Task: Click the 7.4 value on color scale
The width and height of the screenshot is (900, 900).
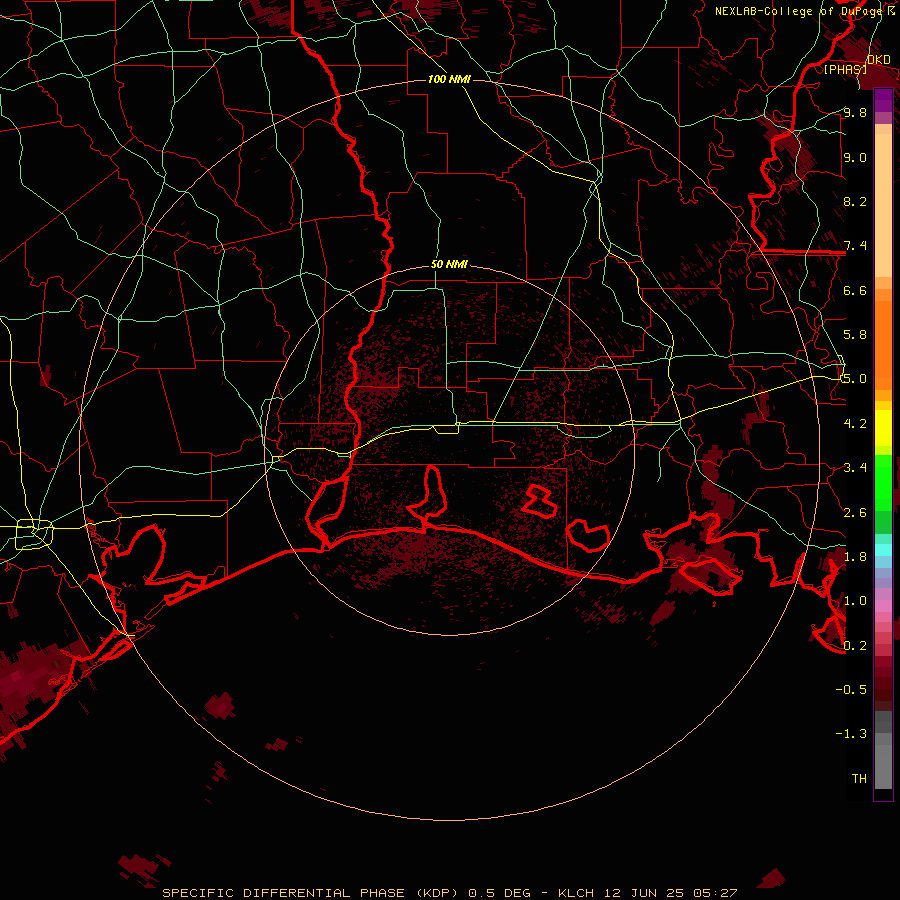Action: [855, 246]
